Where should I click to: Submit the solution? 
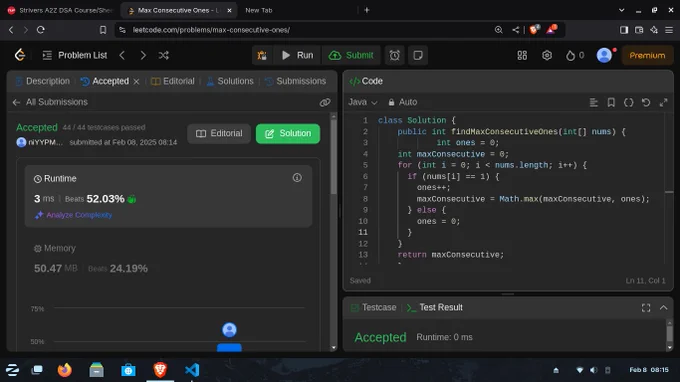[351, 56]
